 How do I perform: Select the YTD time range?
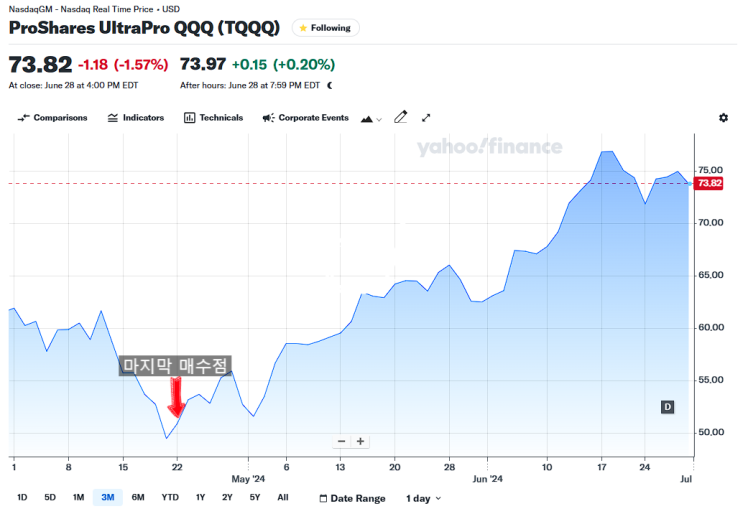click(x=170, y=497)
